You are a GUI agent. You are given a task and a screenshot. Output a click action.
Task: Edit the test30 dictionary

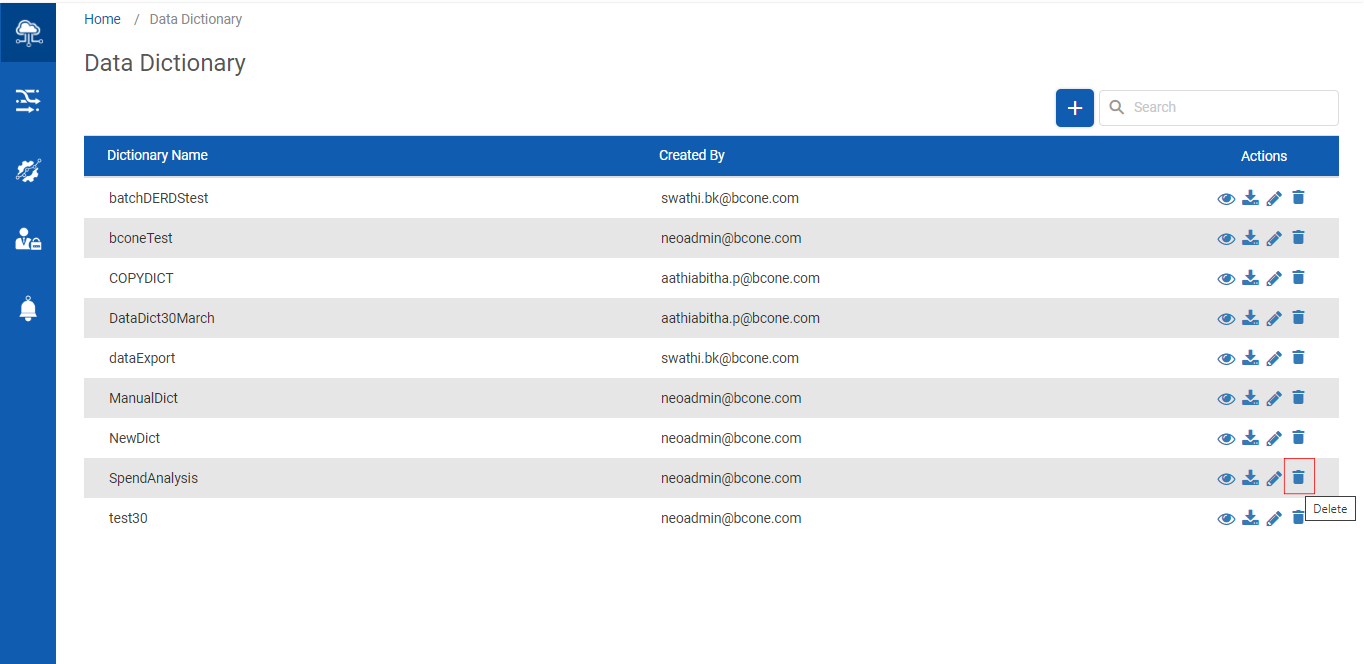click(x=1274, y=518)
